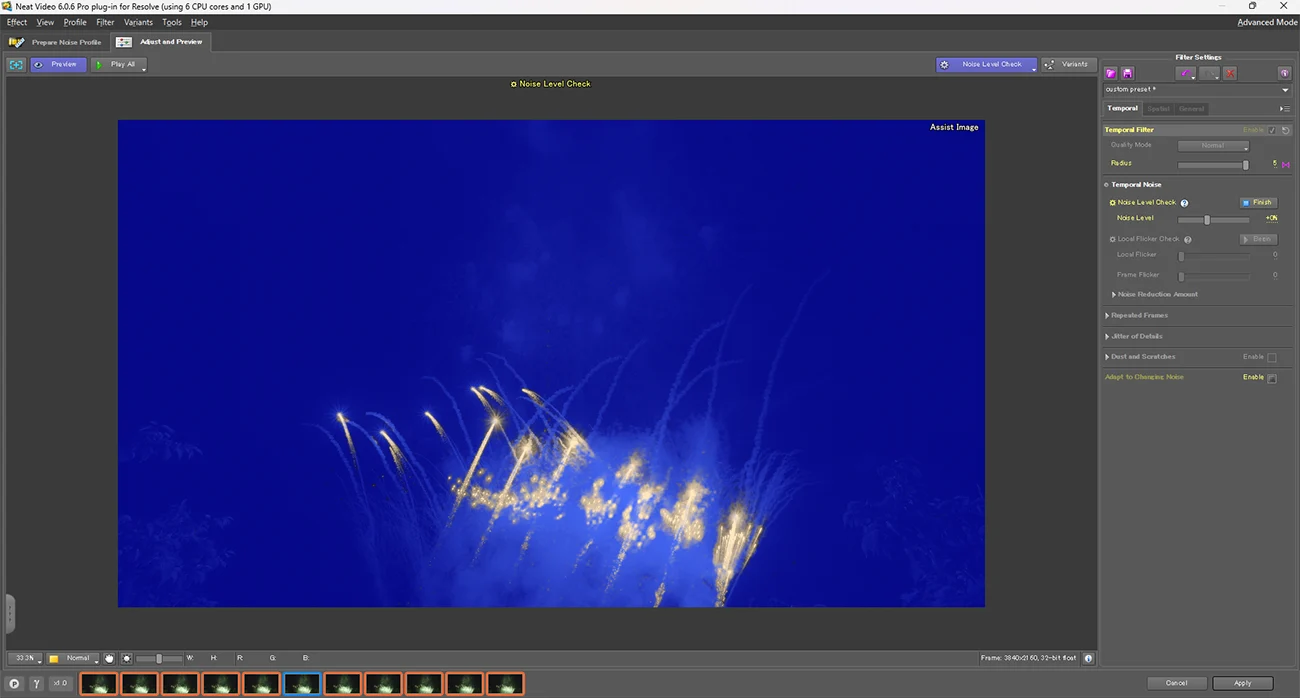
Task: Click the info icon beside frame size text
Action: [1088, 658]
